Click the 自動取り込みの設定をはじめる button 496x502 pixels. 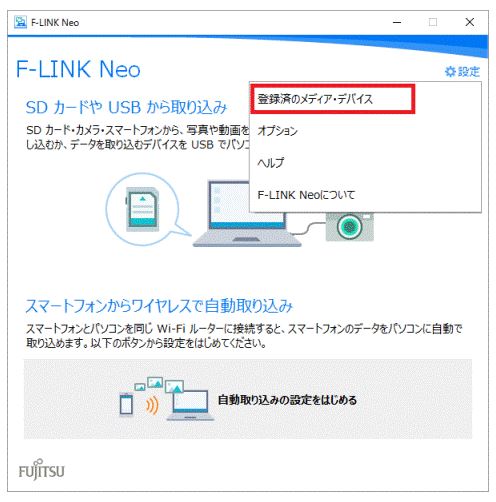pyautogui.click(x=248, y=399)
